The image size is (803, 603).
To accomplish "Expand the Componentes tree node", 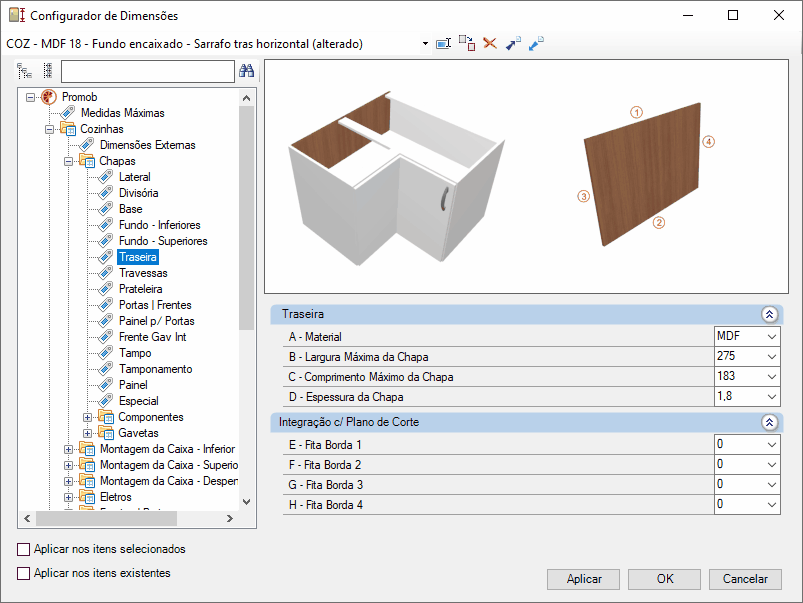I will [88, 417].
